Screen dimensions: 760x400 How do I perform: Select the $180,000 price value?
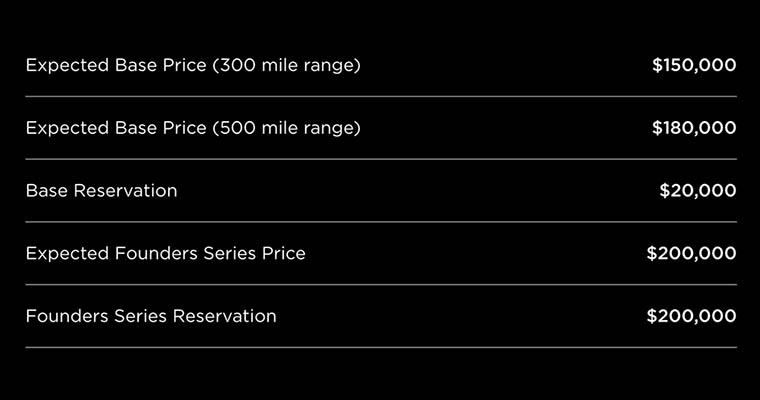[694, 128]
